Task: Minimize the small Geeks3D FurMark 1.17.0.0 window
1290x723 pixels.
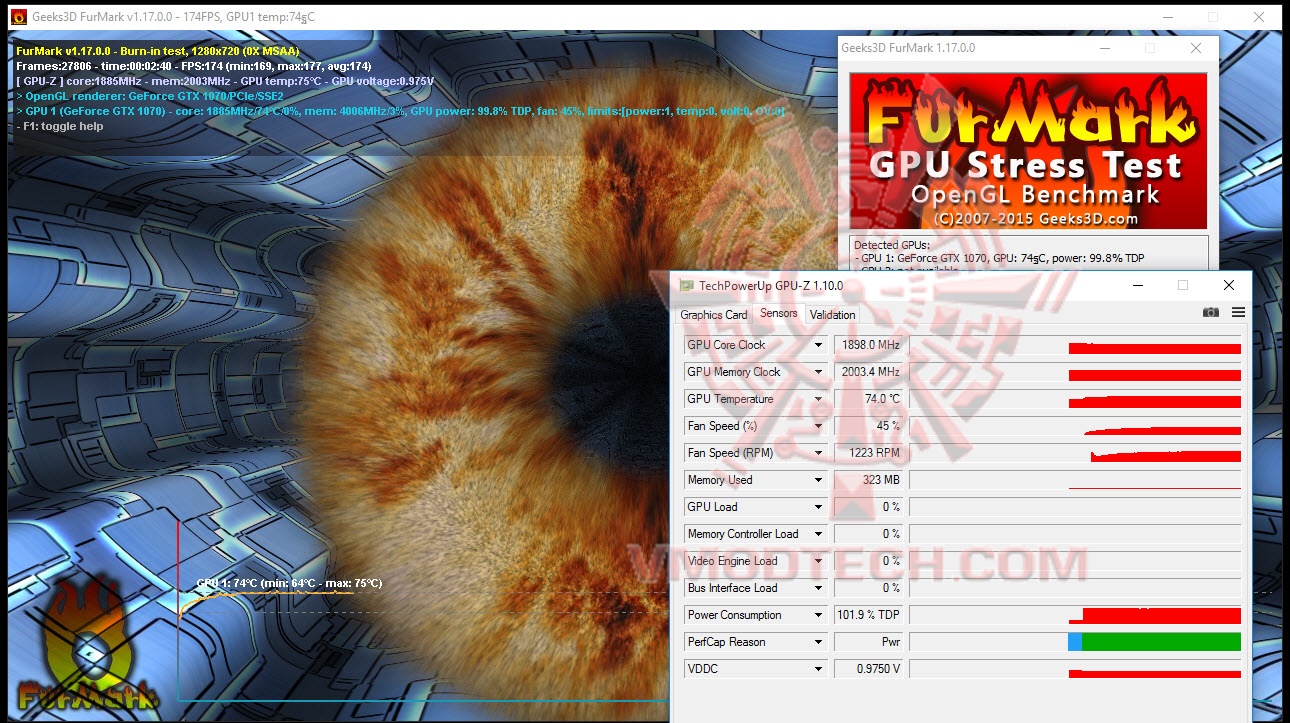Action: point(1104,48)
